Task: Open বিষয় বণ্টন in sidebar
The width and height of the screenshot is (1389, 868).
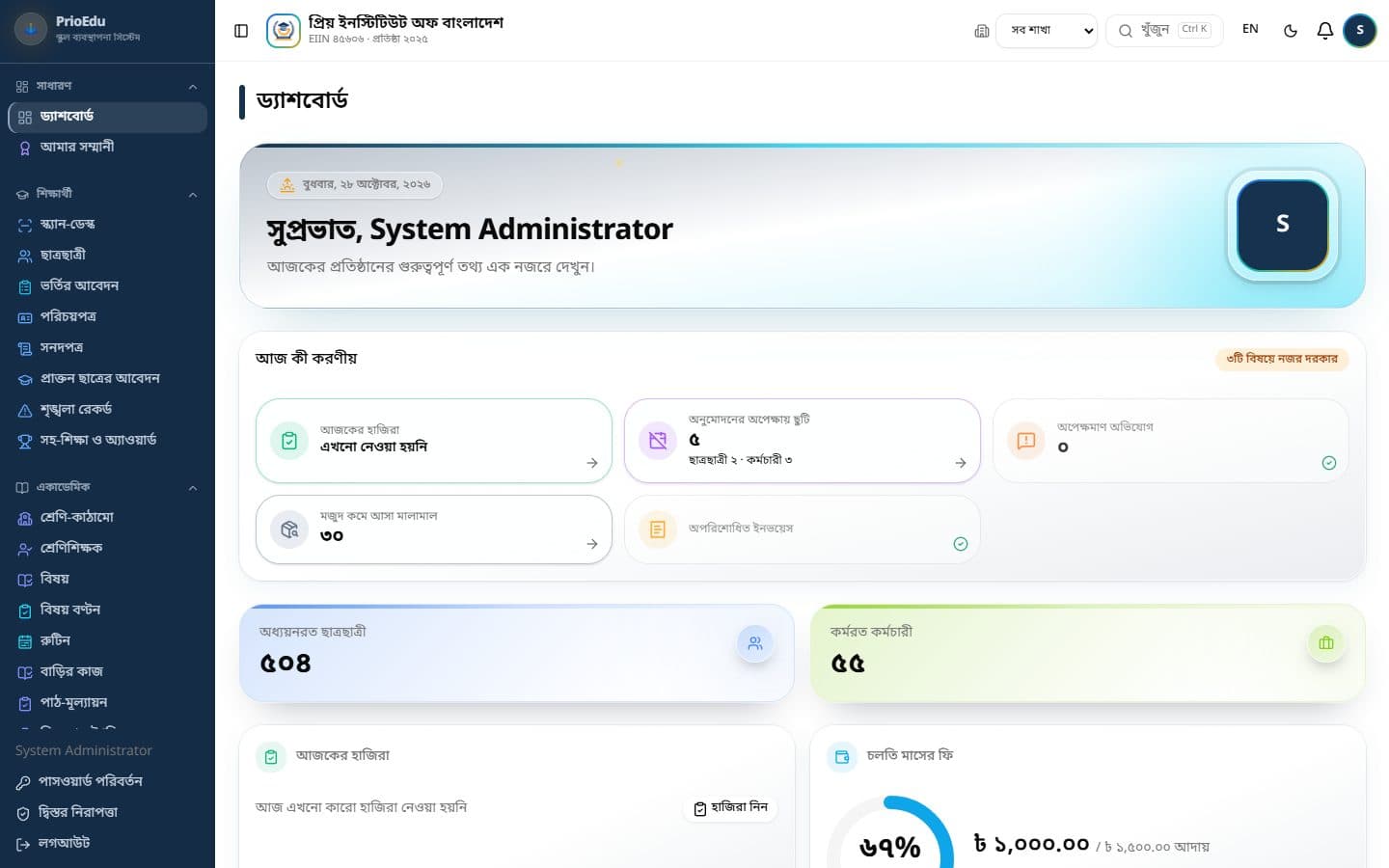Action: pos(107,610)
